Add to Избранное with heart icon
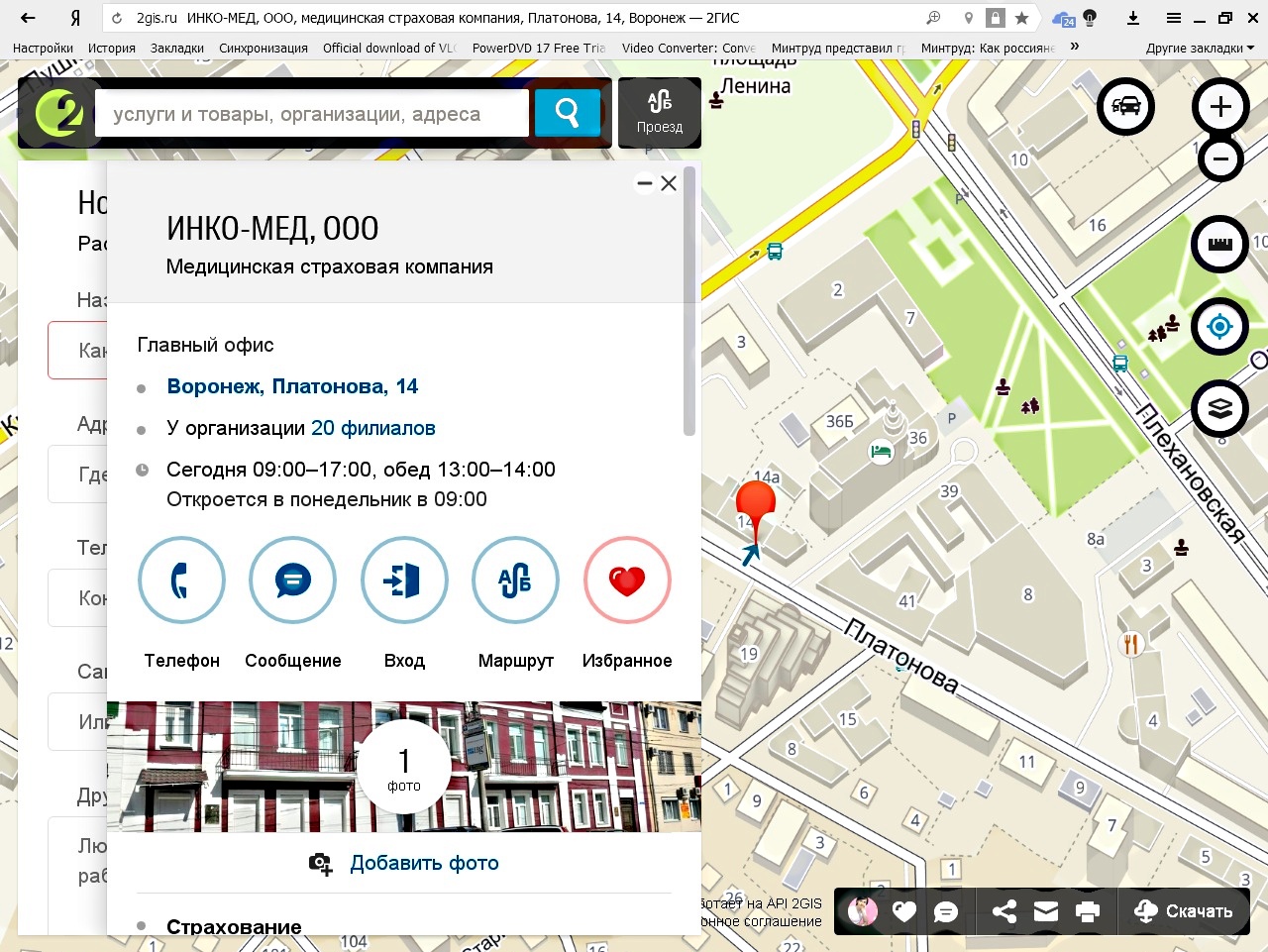The image size is (1268, 952). (x=627, y=581)
